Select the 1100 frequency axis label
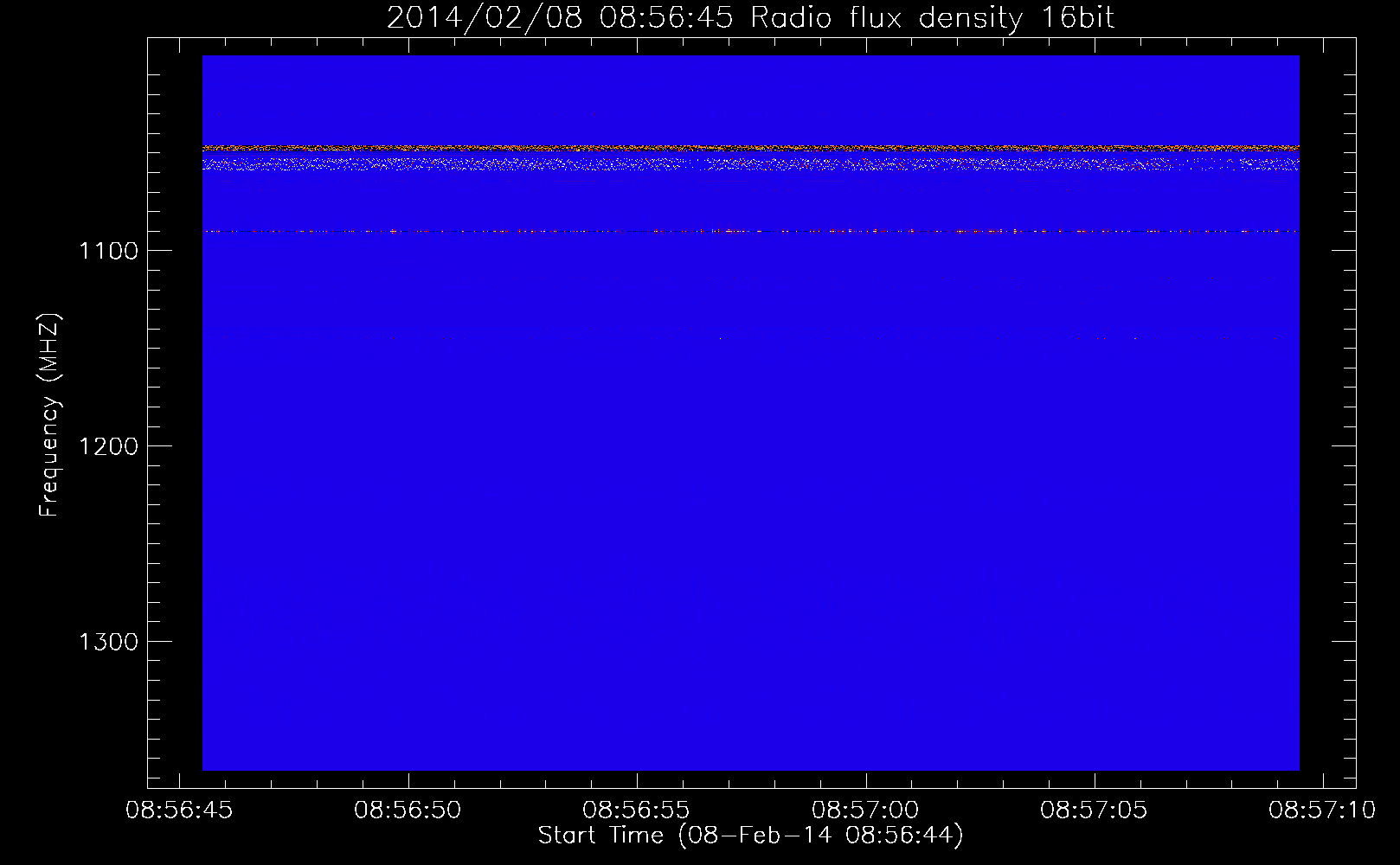The width and height of the screenshot is (1400, 865). 108,251
